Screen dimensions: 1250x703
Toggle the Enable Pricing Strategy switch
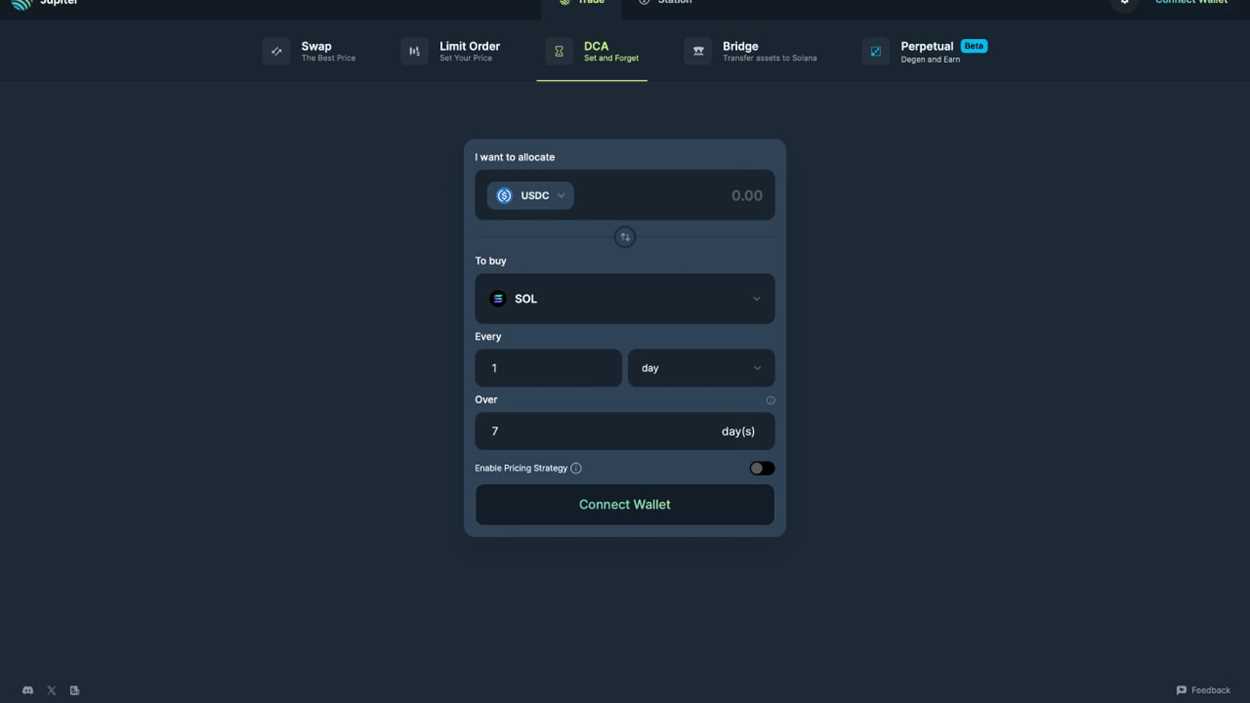click(x=762, y=468)
